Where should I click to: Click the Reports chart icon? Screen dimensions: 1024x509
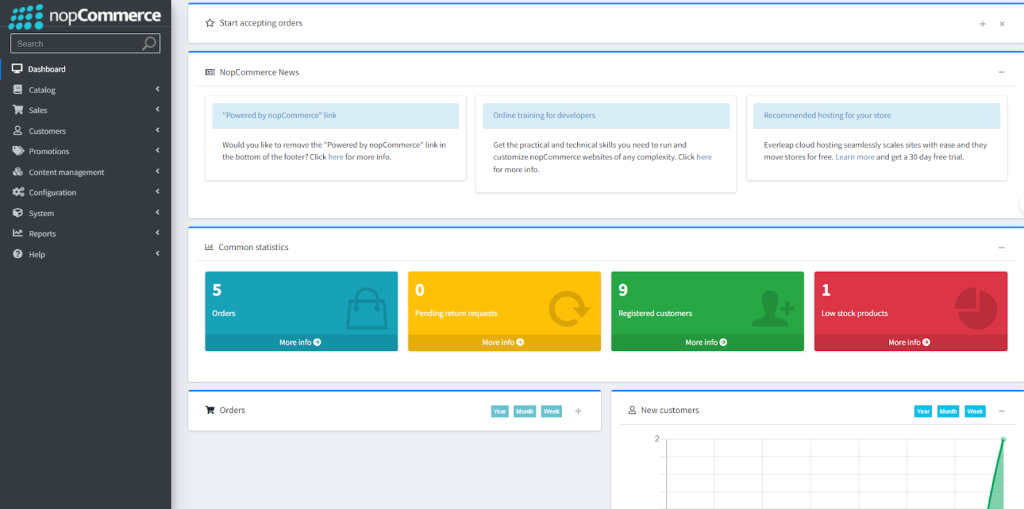[x=17, y=233]
